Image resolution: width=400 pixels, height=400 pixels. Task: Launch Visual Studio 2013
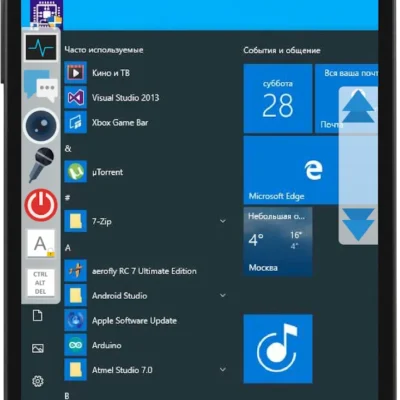coord(146,98)
